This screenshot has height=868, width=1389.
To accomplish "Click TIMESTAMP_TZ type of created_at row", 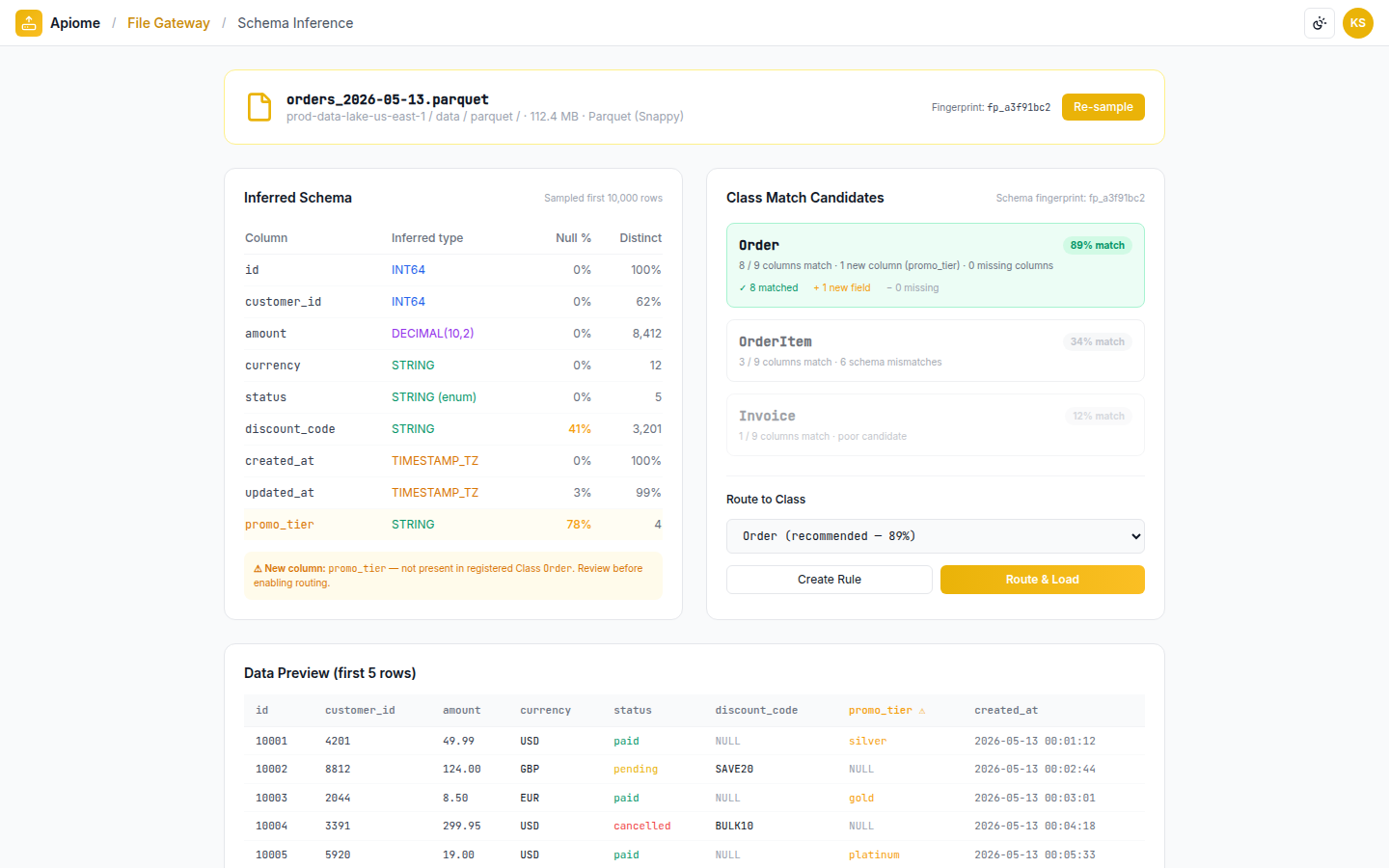I will click(x=435, y=461).
